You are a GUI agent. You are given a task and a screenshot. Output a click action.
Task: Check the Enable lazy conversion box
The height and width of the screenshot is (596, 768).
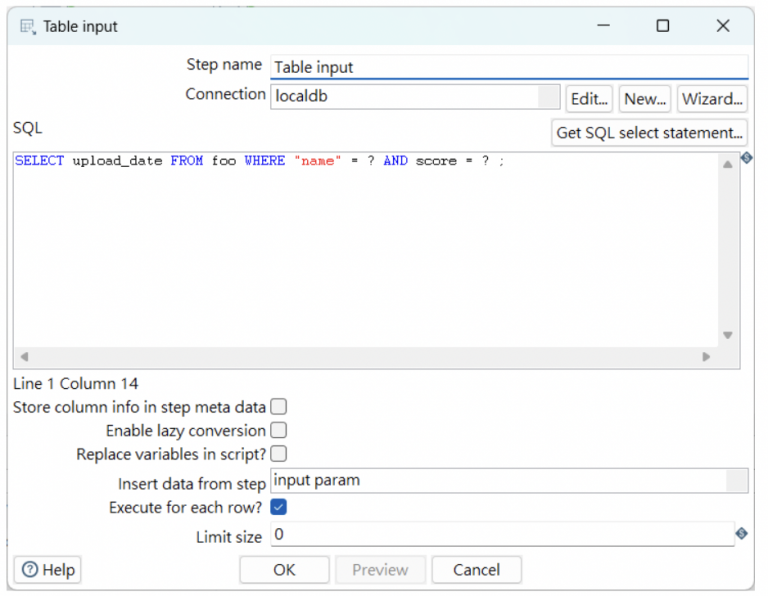click(279, 431)
